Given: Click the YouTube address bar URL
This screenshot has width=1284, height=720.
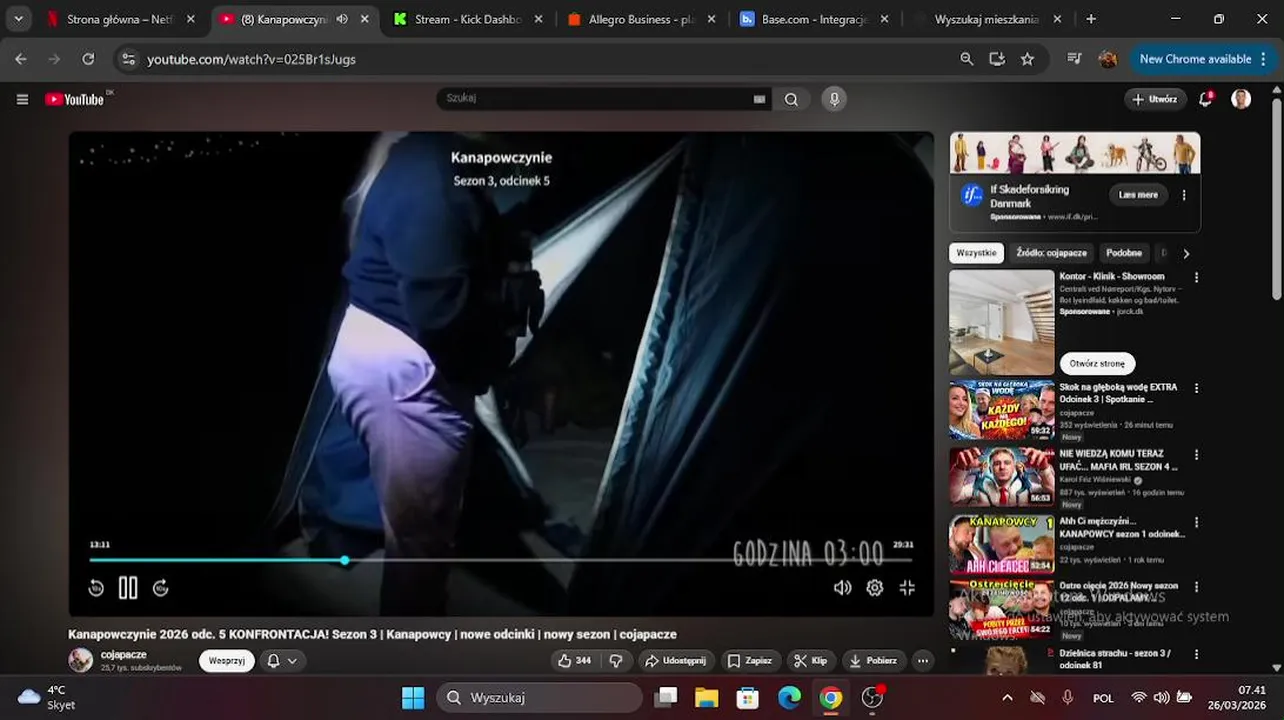Looking at the screenshot, I should 252,59.
